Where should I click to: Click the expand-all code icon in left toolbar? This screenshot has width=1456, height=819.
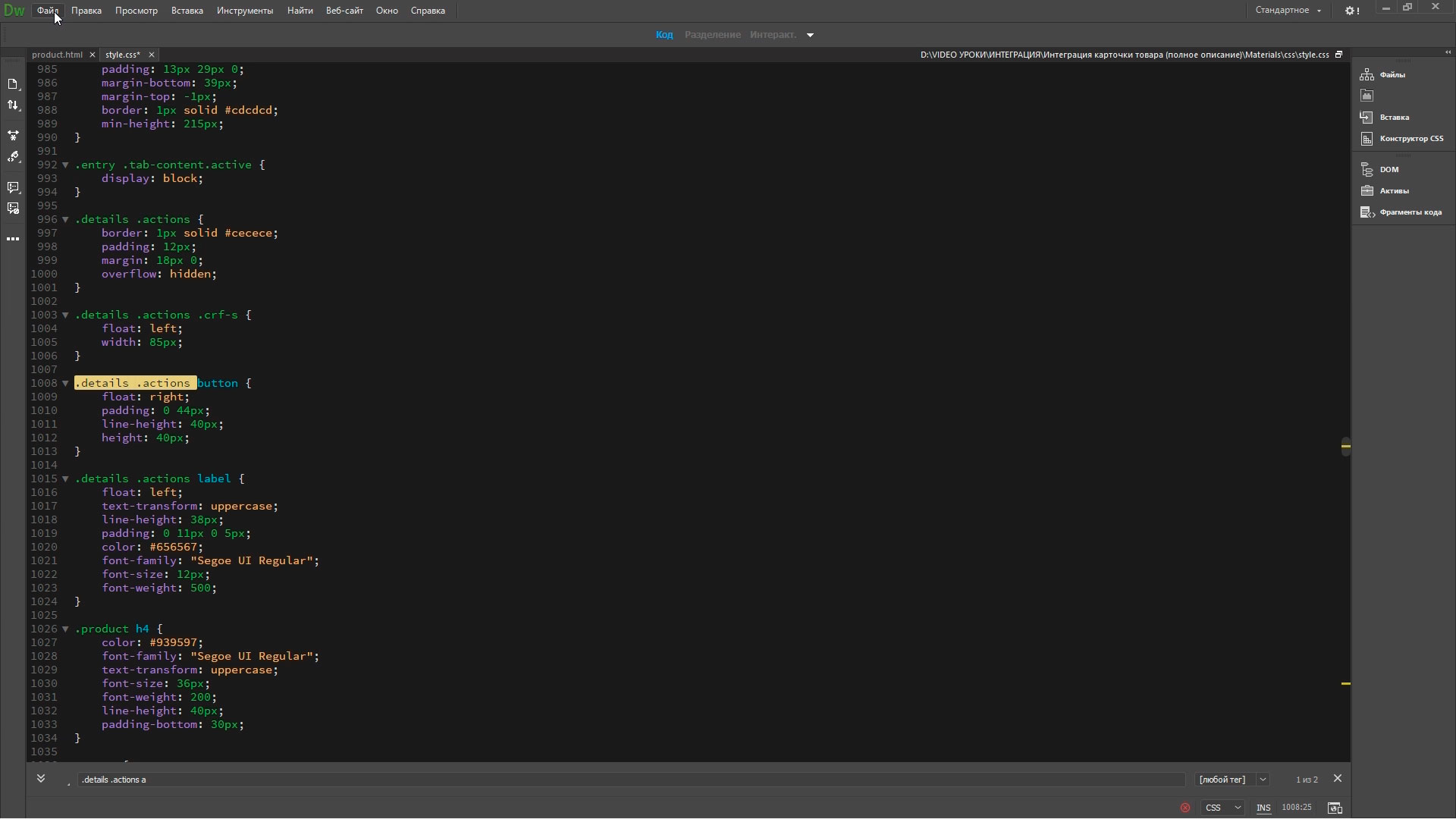pos(13,136)
